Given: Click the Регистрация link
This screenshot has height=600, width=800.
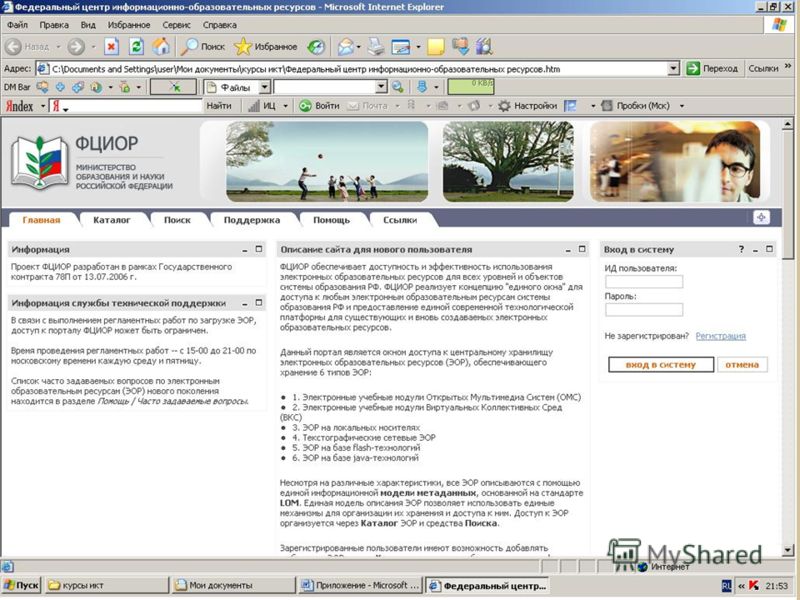Looking at the screenshot, I should point(720,336).
